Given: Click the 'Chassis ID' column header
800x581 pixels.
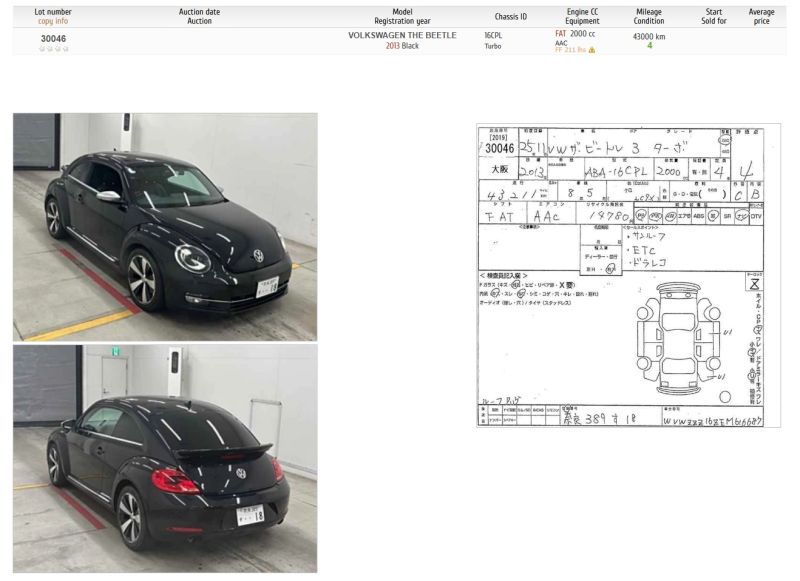Looking at the screenshot, I should [x=511, y=16].
